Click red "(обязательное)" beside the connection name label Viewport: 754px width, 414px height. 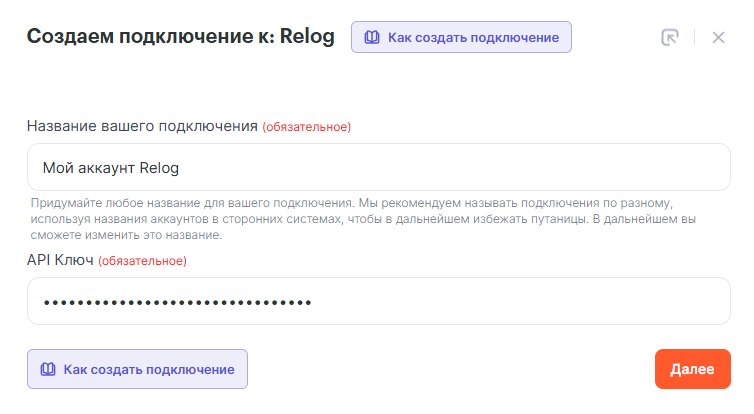click(x=307, y=127)
